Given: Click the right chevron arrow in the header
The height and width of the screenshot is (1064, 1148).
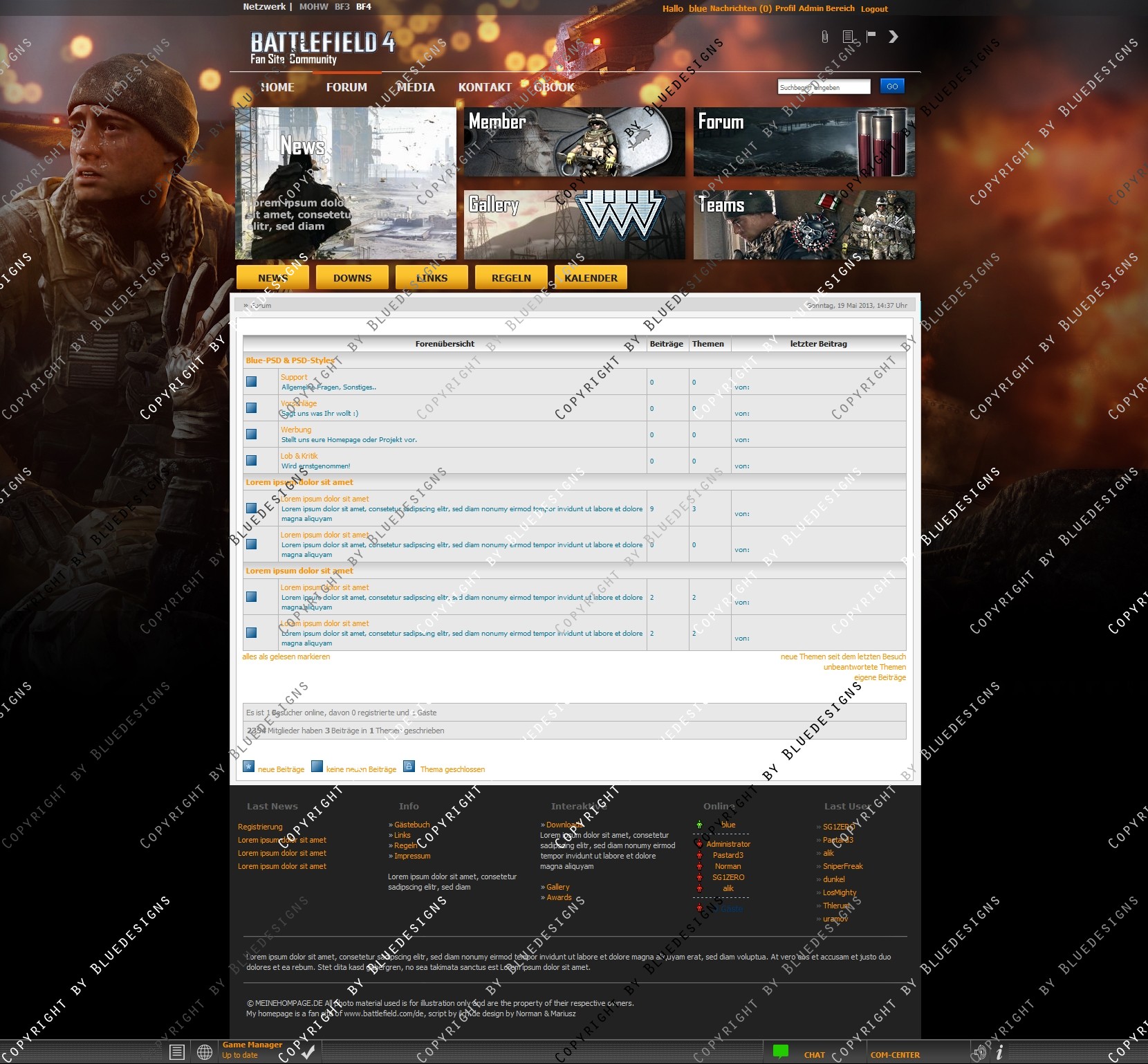Looking at the screenshot, I should coord(894,37).
